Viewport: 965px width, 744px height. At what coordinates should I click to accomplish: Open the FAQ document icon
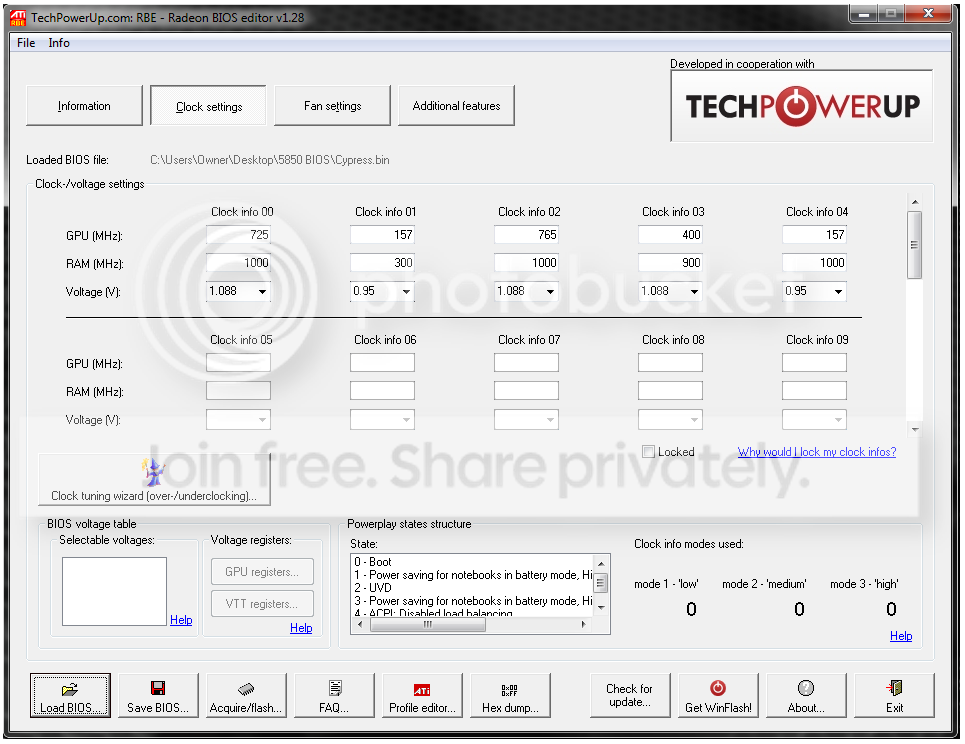click(x=334, y=689)
